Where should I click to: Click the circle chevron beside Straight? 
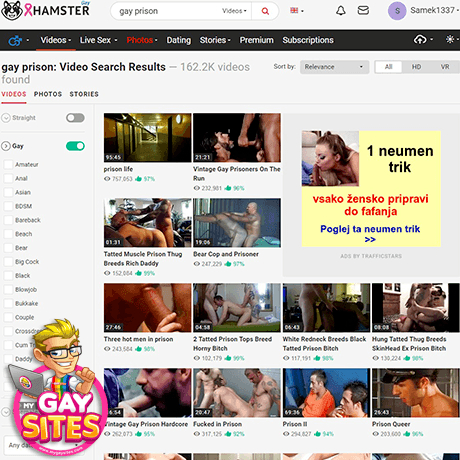click(x=6, y=118)
